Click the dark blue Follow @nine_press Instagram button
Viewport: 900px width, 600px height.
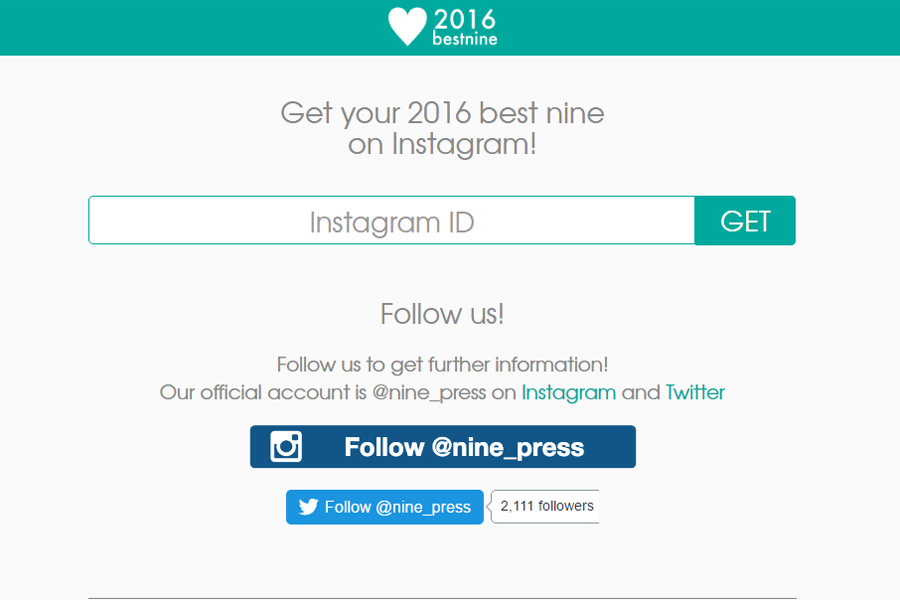click(x=464, y=447)
